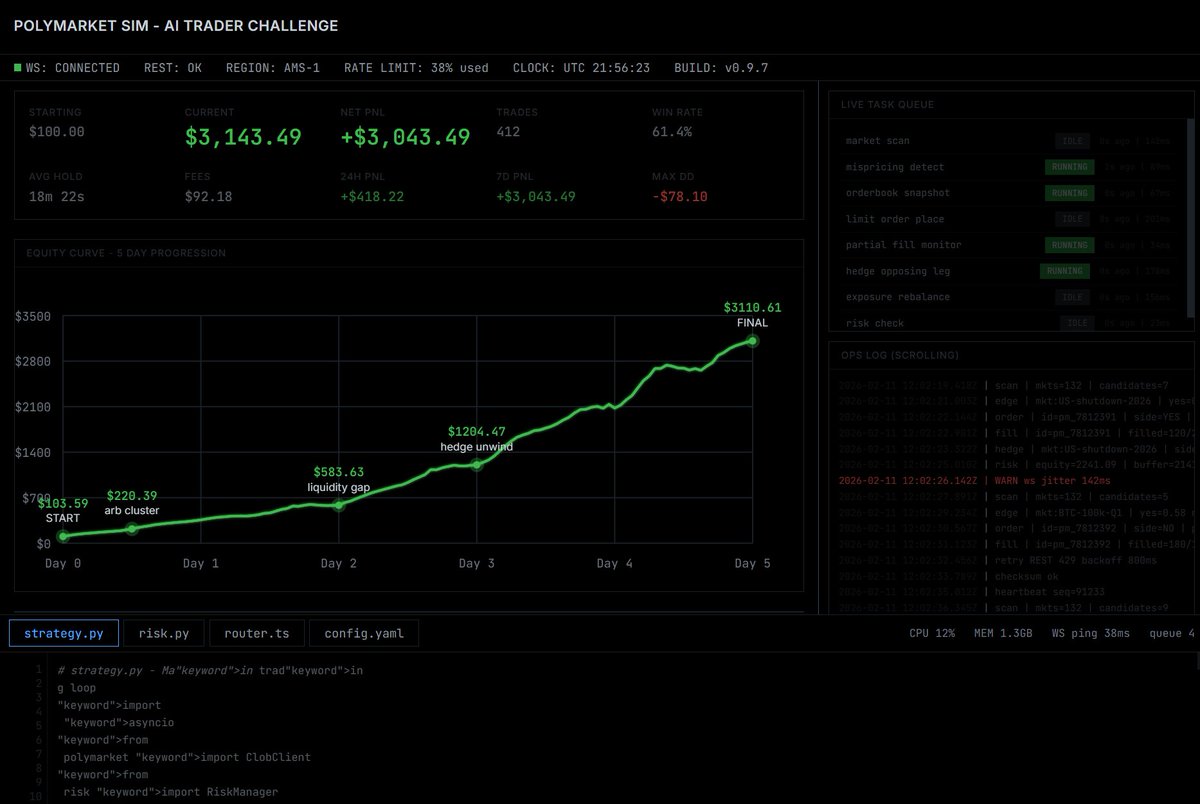Click the AVG HOLD value 18m 22s
This screenshot has width=1200, height=804.
click(57, 196)
